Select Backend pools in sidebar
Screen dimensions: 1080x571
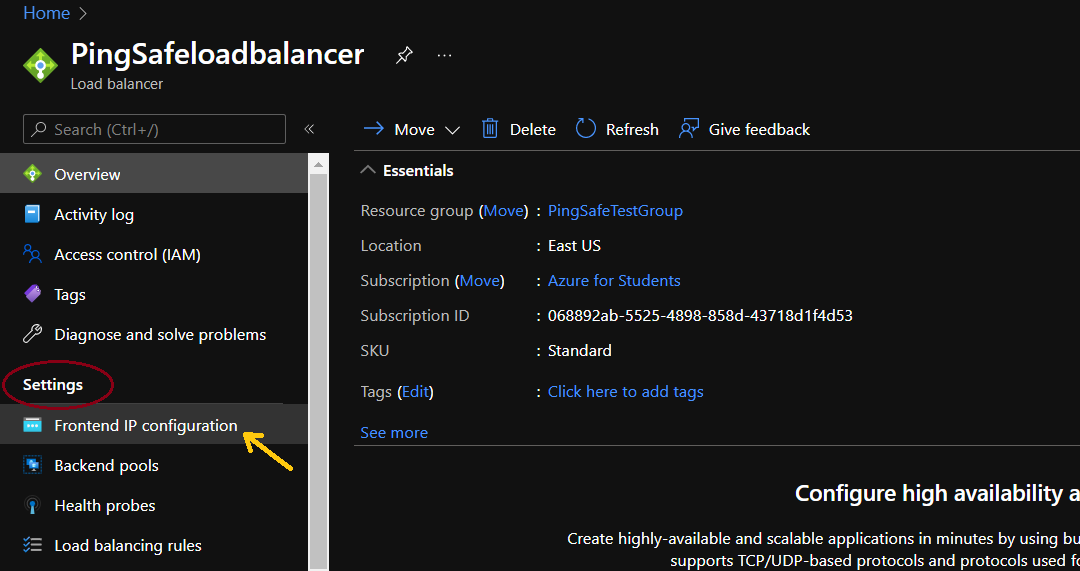coord(106,465)
